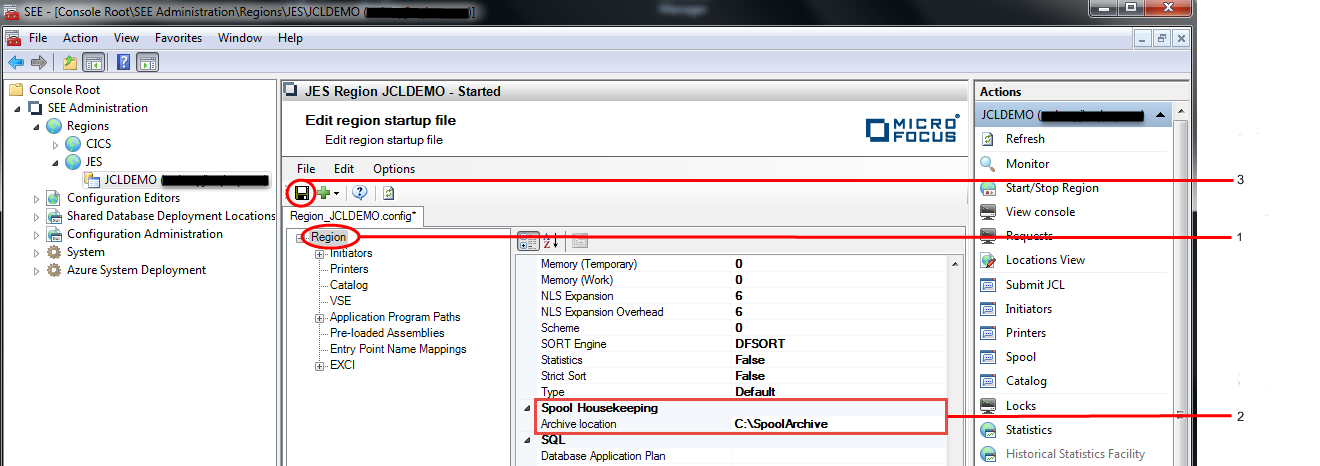Click Start/Stop Region action

[x=1052, y=188]
